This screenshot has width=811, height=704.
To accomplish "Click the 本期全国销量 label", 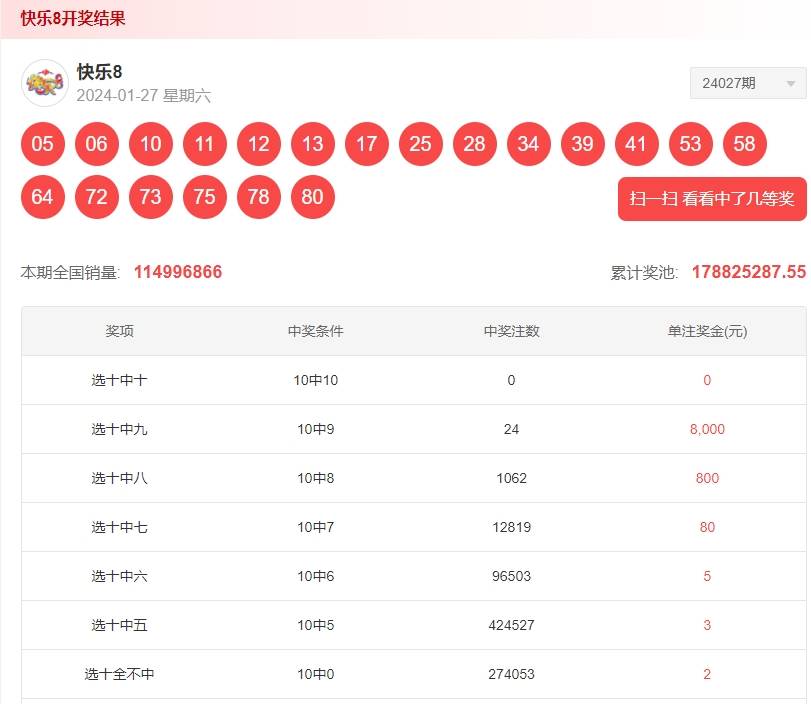I will pos(70,273).
